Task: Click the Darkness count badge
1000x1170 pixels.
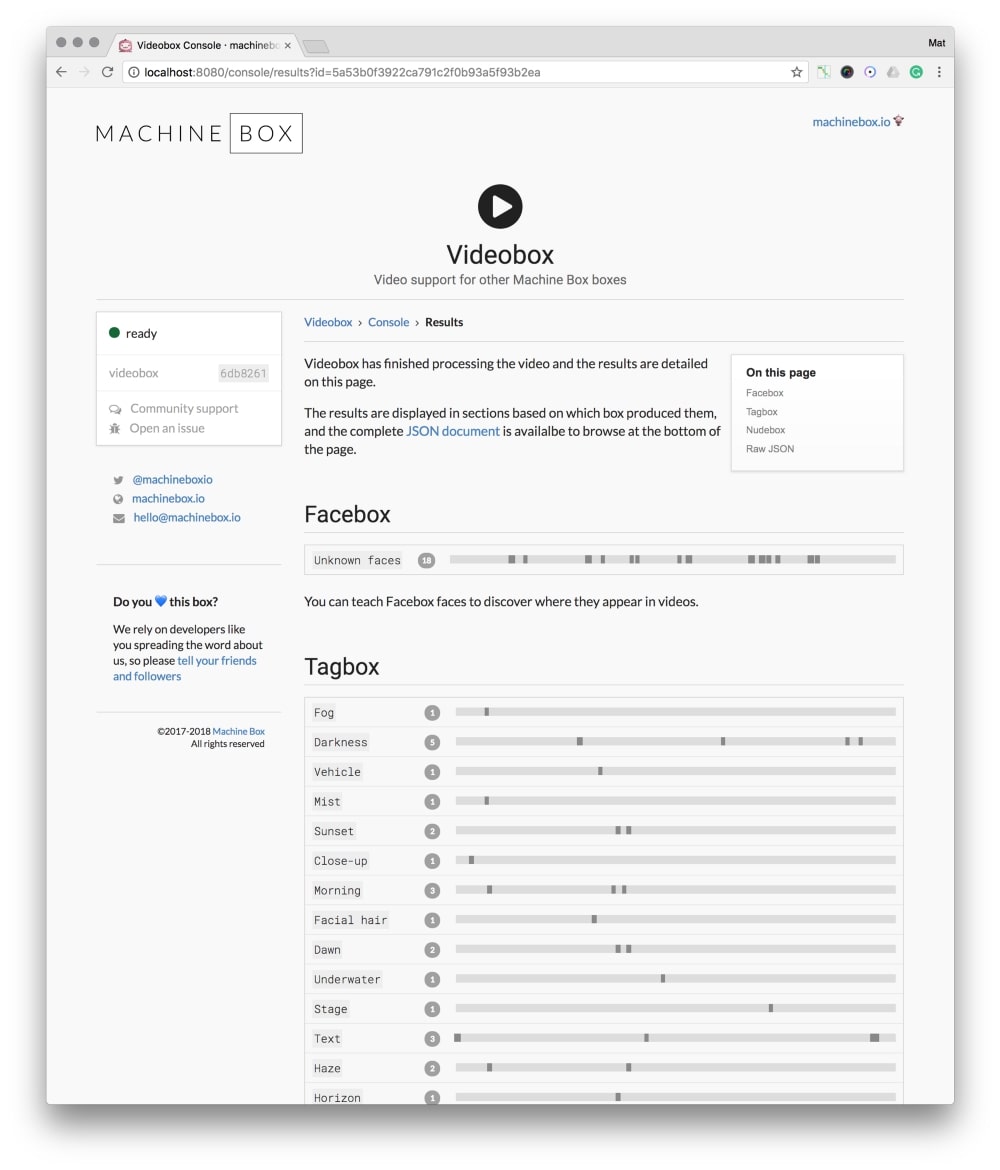Action: (432, 742)
